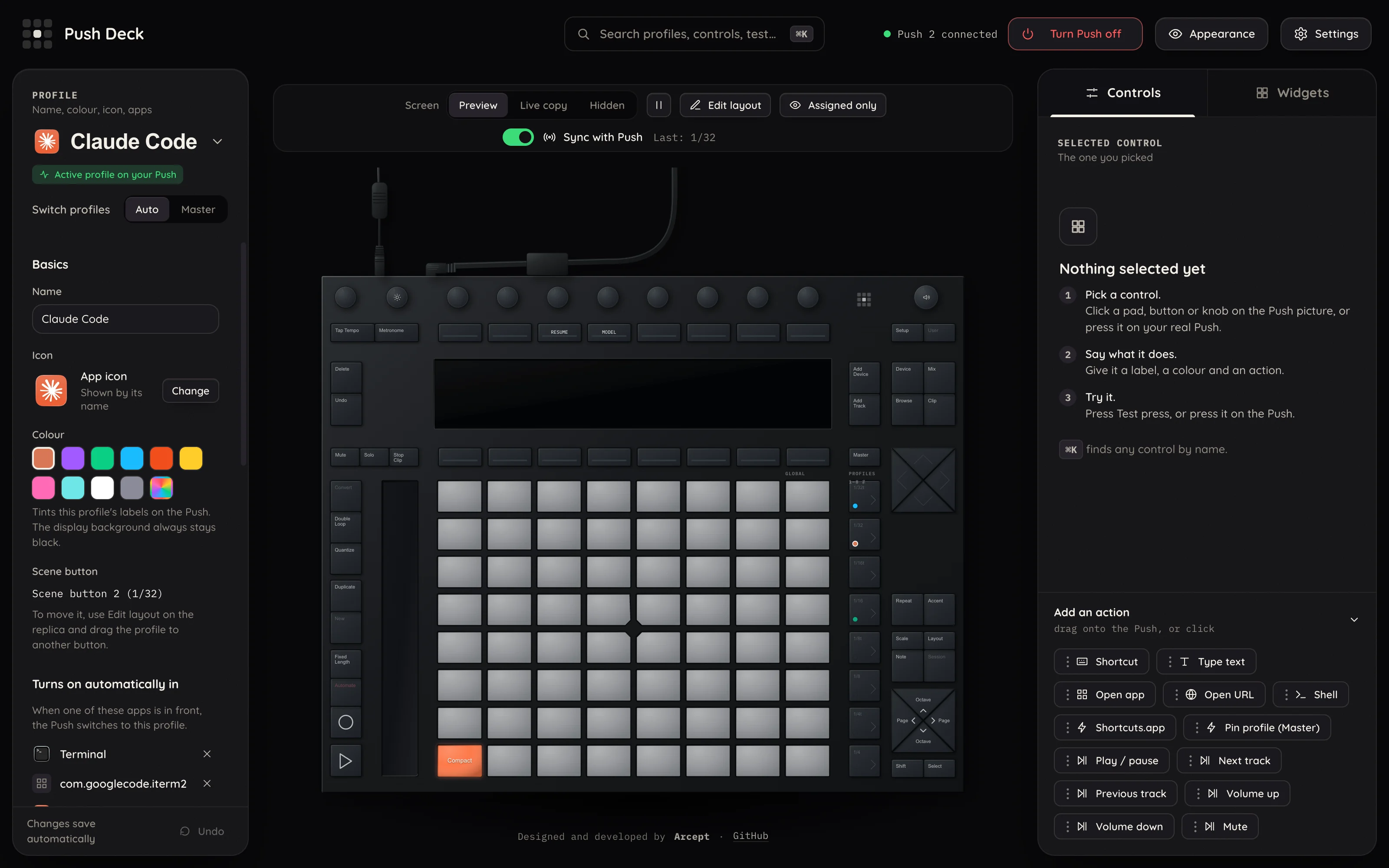This screenshot has height=868, width=1389.
Task: Add the Shell action
Action: click(1310, 695)
